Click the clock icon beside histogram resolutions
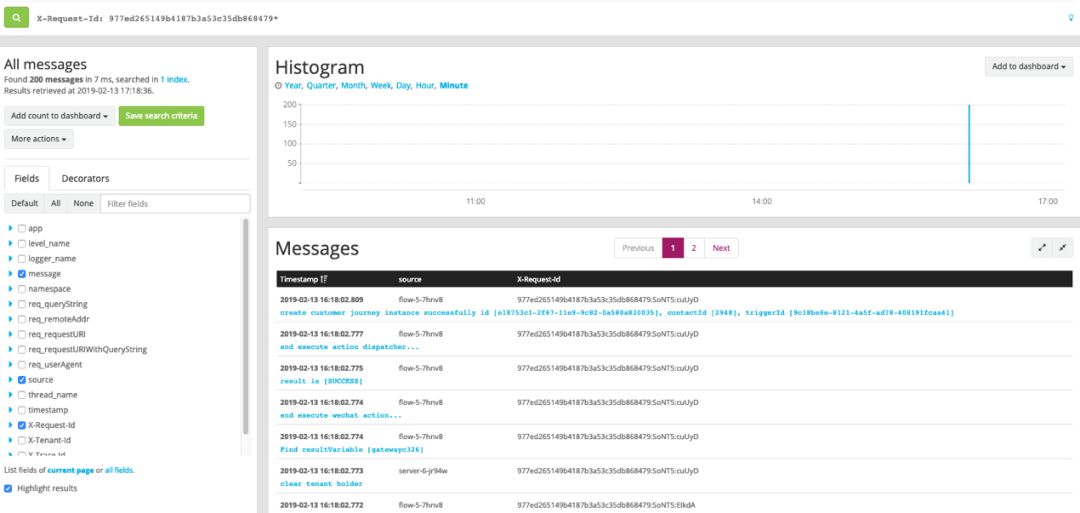Image resolution: width=1080 pixels, height=513 pixels. tap(278, 86)
